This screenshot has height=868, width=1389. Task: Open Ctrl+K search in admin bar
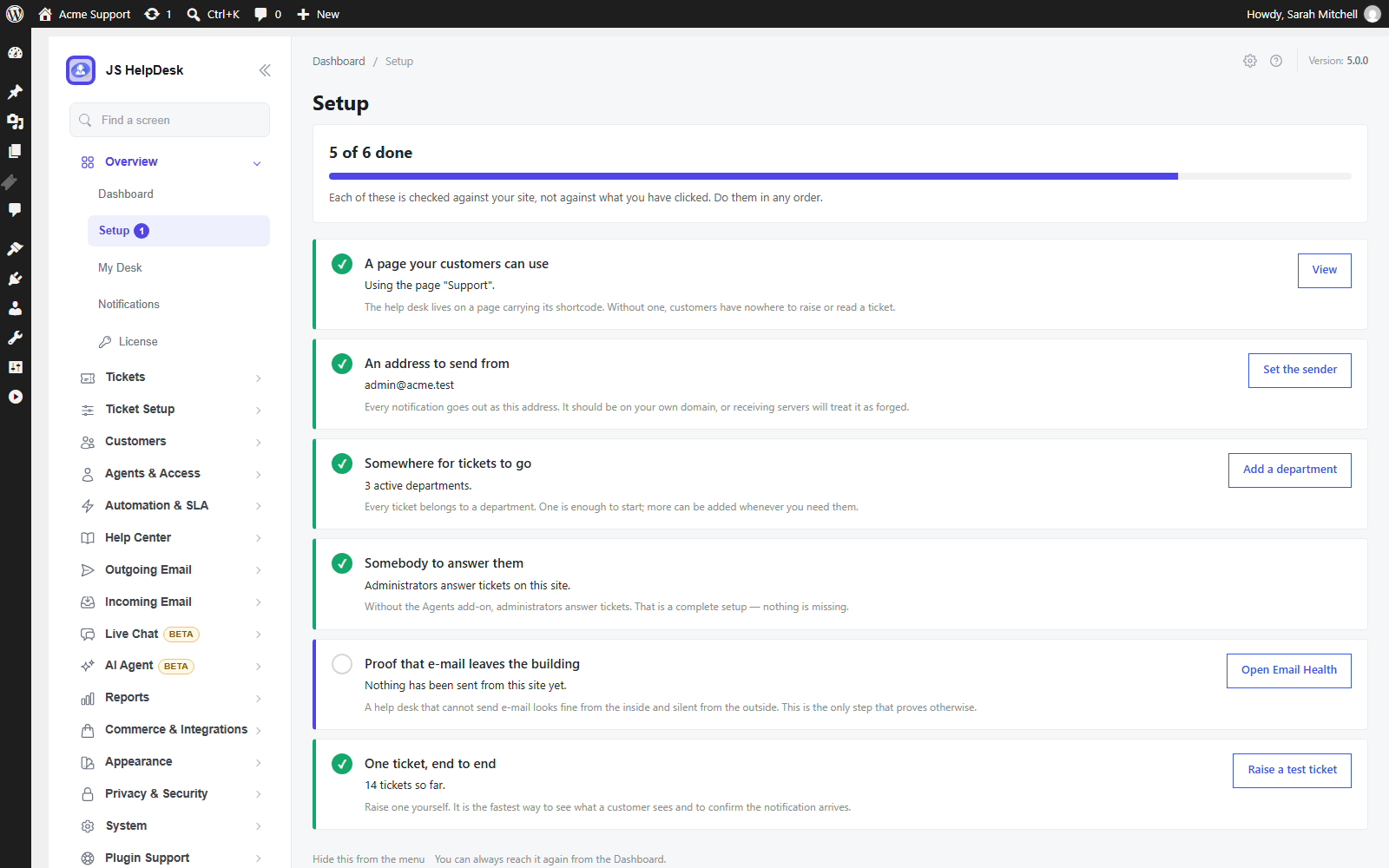(x=213, y=14)
